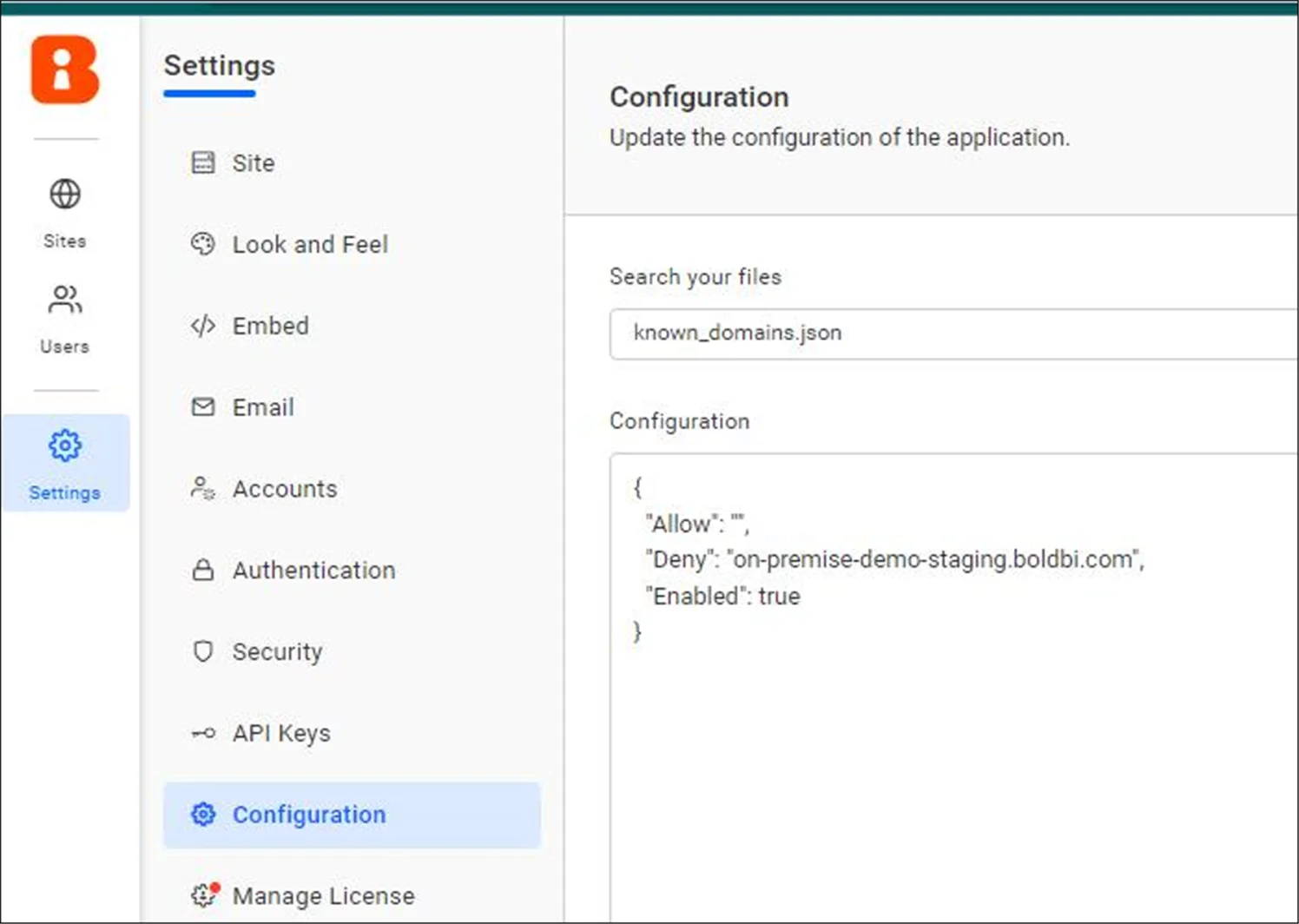
Task: Click the "Allow" line in JSON editor
Action: [x=697, y=524]
